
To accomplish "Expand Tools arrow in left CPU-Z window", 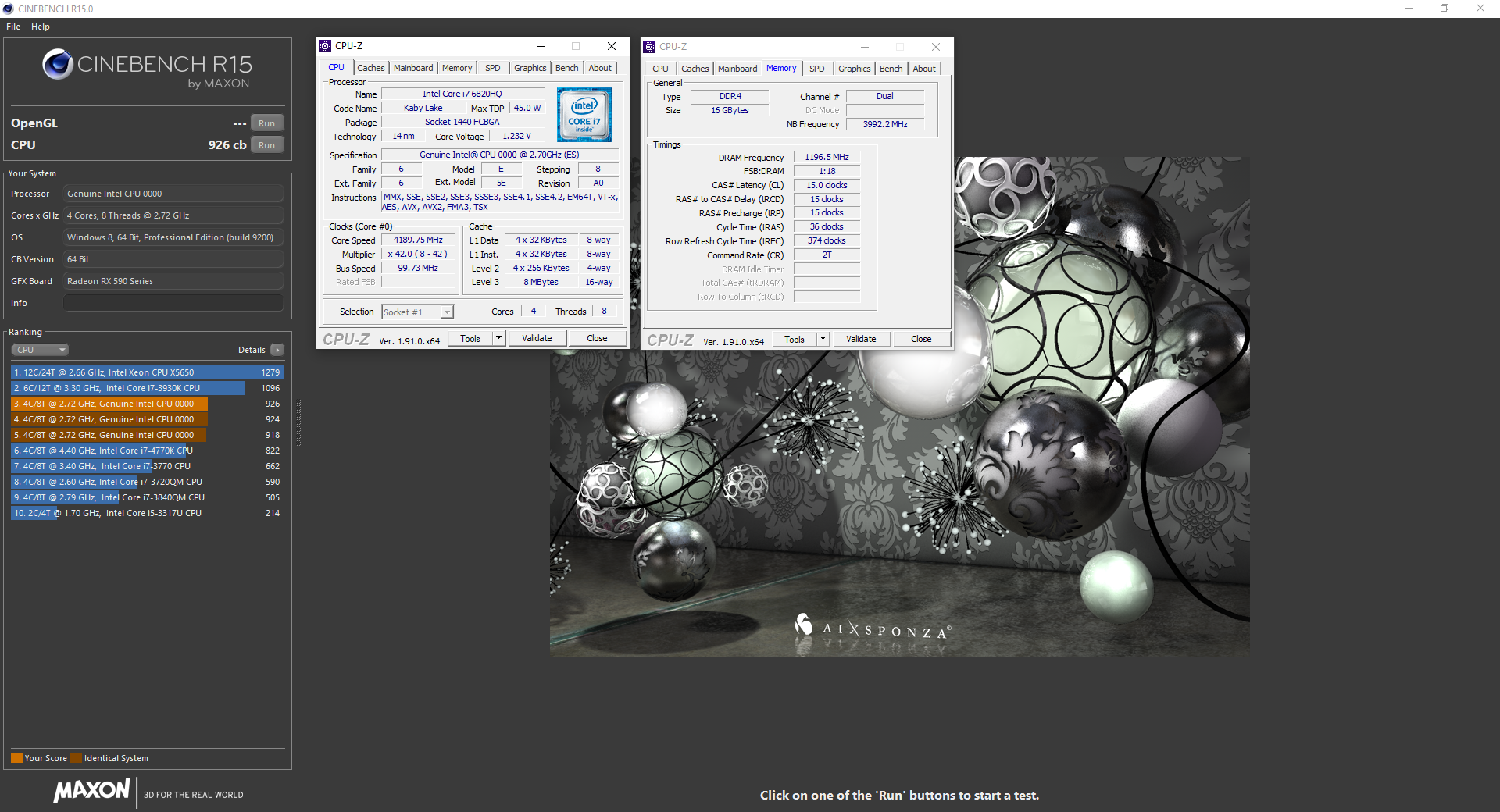I will [x=498, y=338].
